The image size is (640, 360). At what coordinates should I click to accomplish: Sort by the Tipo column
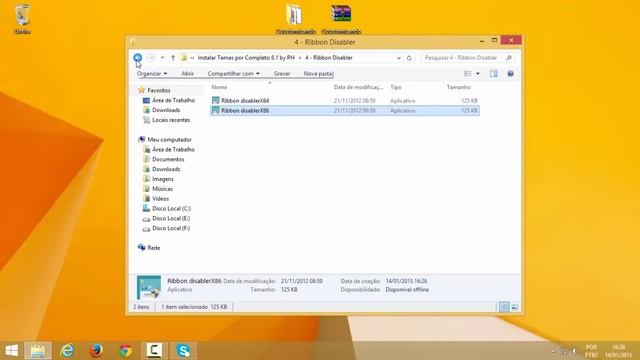tap(396, 87)
